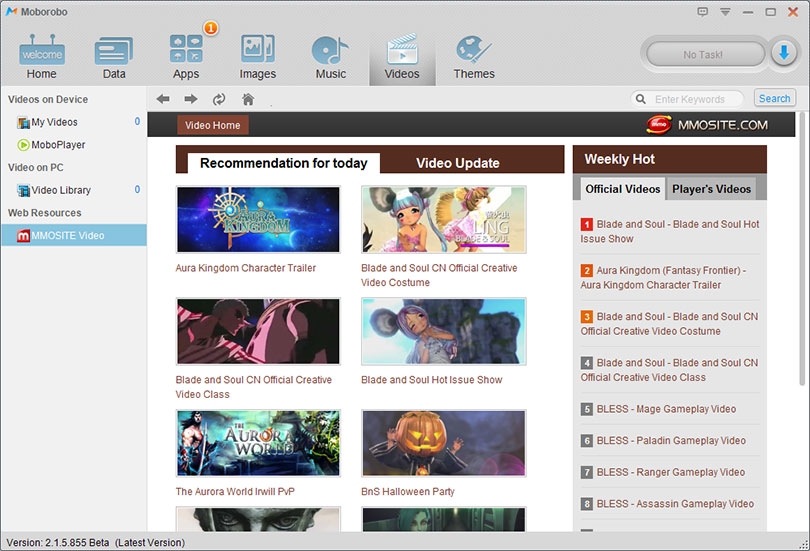Open the Creative Video Class thumbnail
Image resolution: width=810 pixels, height=551 pixels.
(258, 331)
